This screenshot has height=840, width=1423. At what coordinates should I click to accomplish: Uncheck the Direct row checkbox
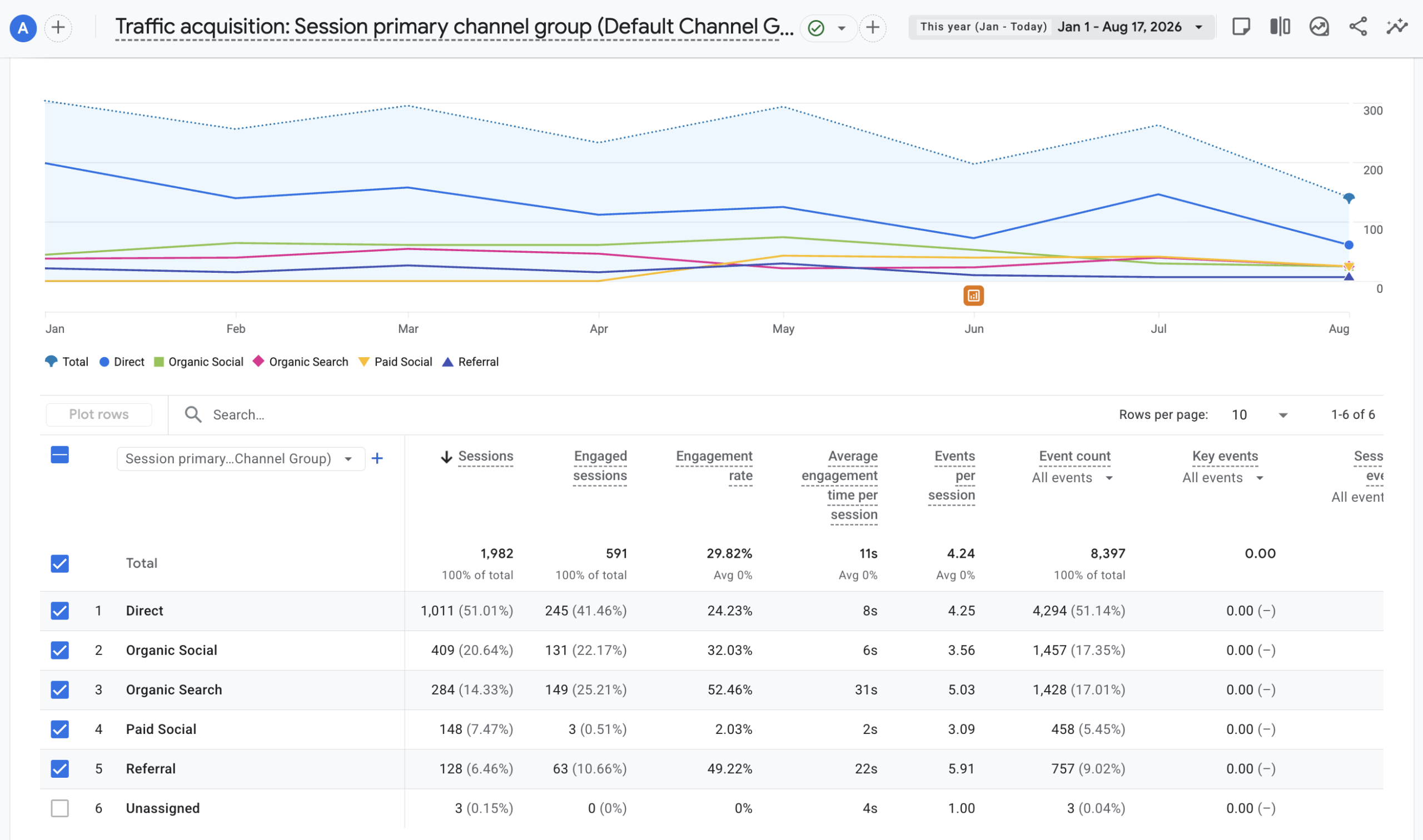pos(59,611)
